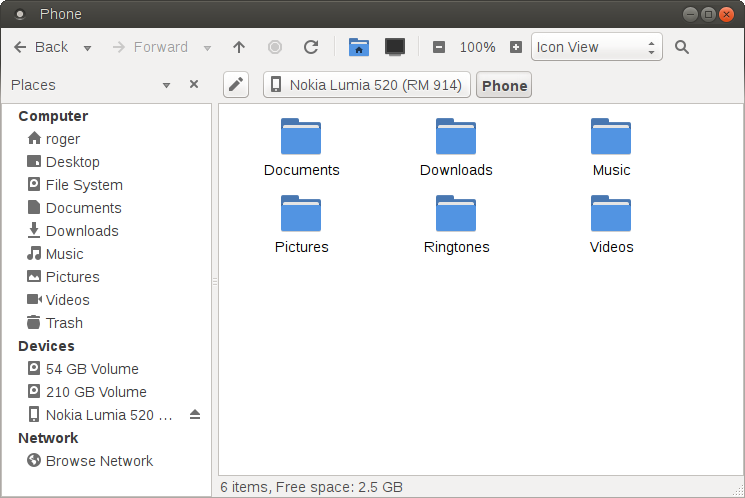
Task: Open the Icon View selector
Action: click(597, 47)
